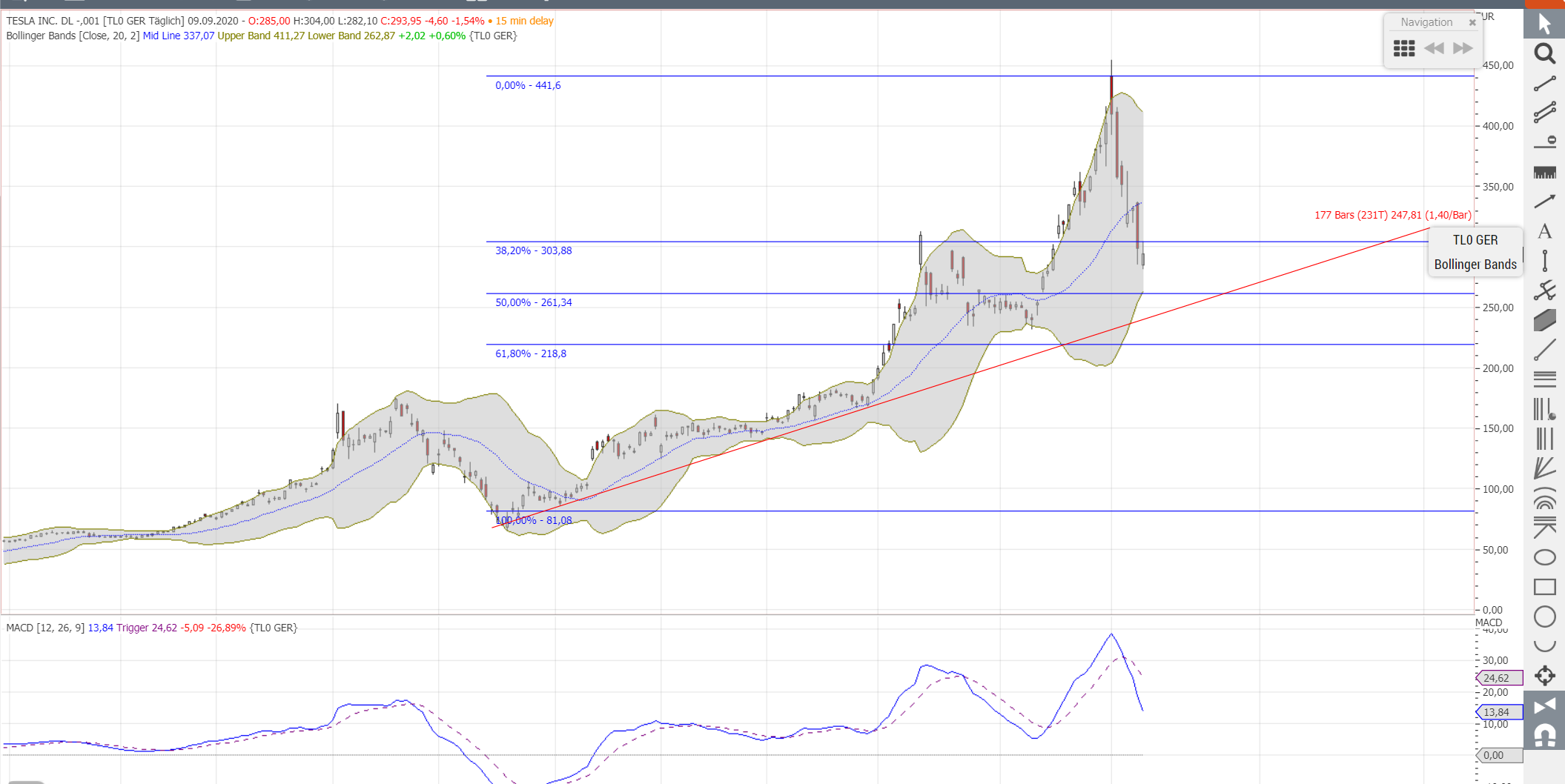Select the vertical time zone lines tool
Screen dimensions: 1565x784
tap(1544, 439)
